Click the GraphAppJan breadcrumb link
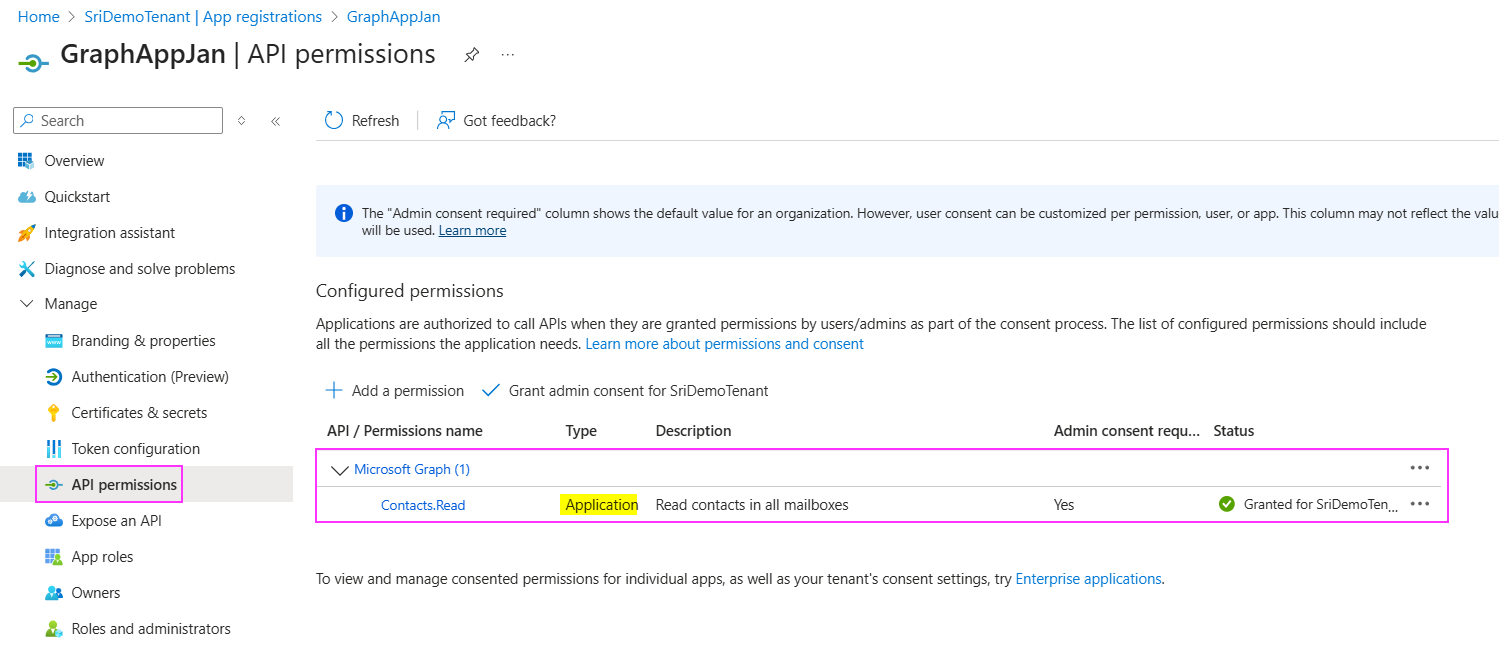Screen dimensions: 1499x645 (x=393, y=17)
